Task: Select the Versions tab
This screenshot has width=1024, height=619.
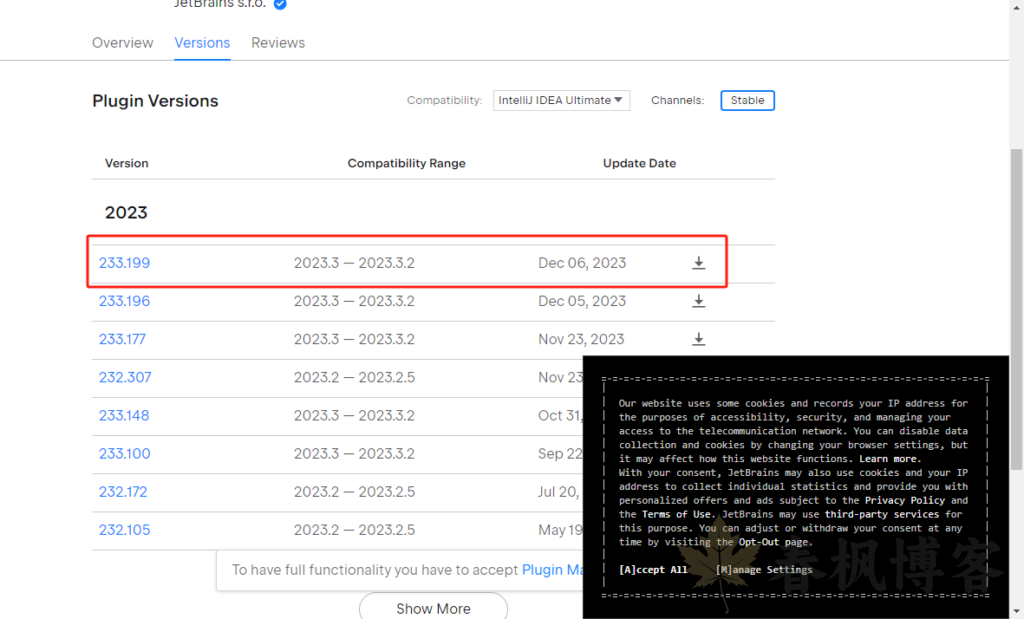Action: [x=202, y=43]
